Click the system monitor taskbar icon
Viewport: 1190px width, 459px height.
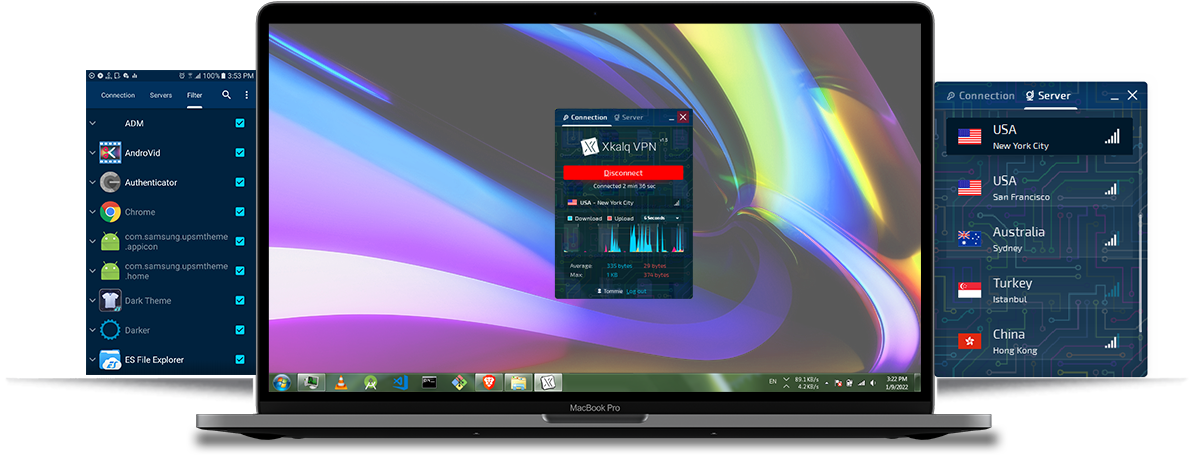click(x=311, y=382)
